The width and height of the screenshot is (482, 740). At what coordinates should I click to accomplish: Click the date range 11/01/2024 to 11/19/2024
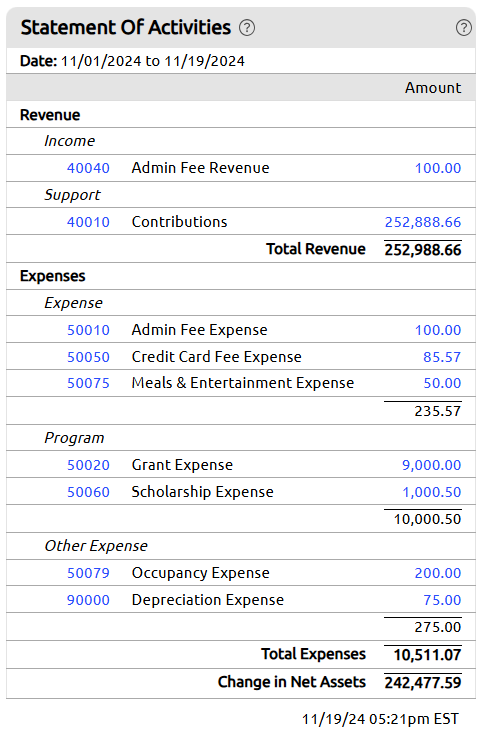[152, 61]
